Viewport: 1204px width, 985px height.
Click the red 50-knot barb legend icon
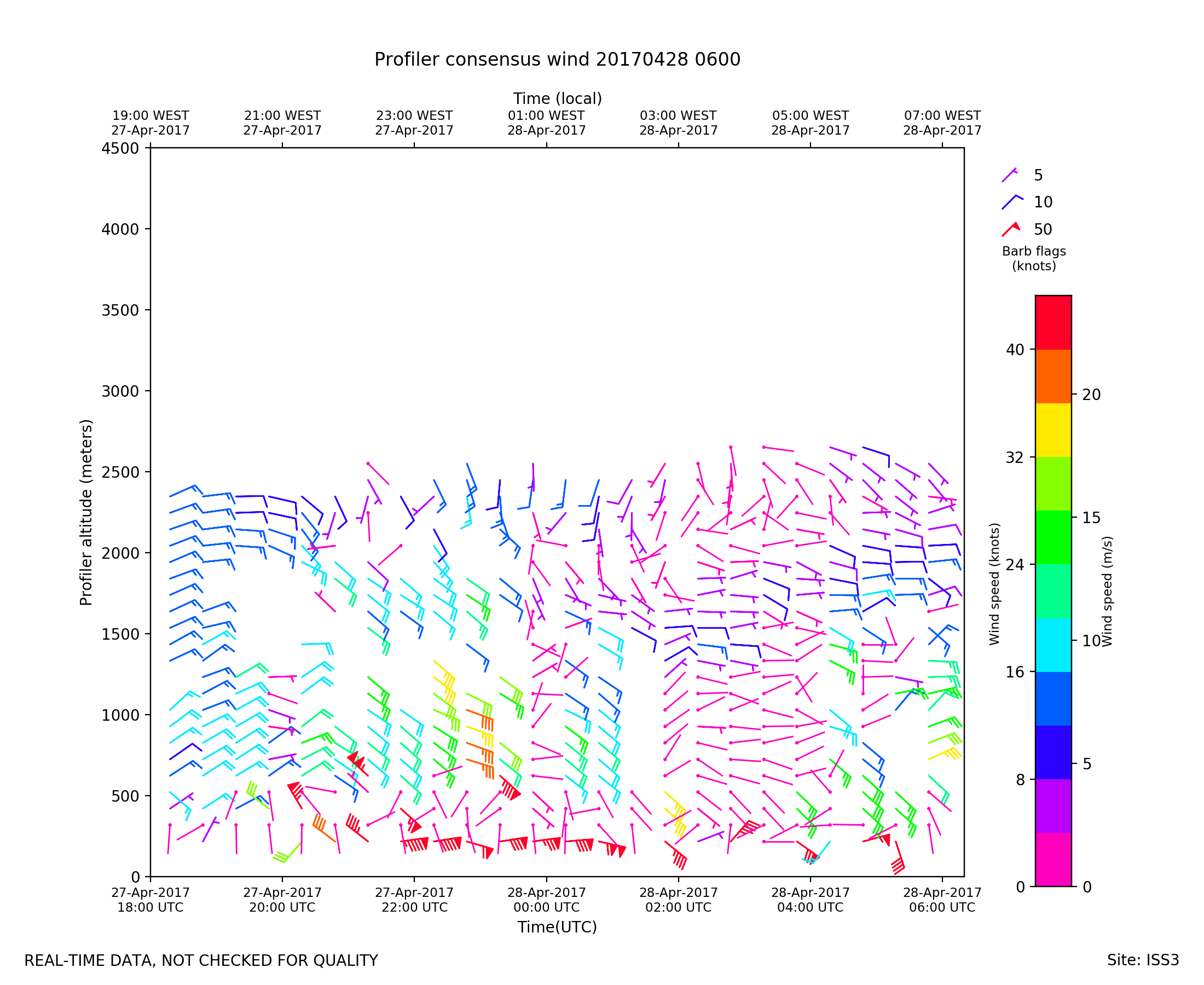[1010, 229]
